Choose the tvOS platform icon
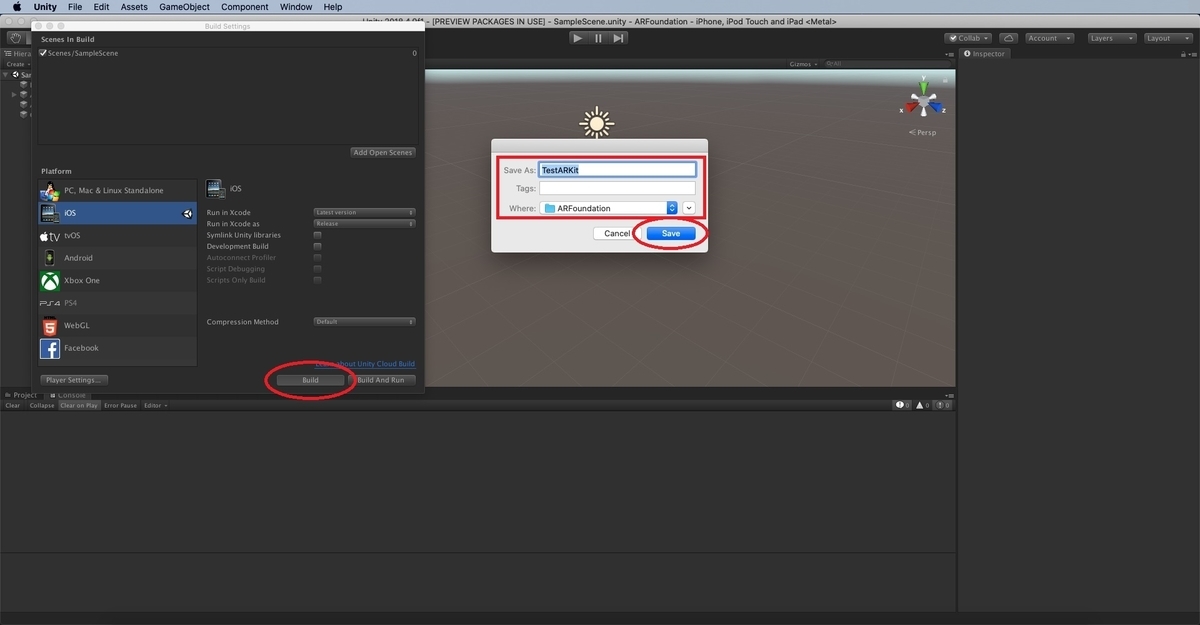The width and height of the screenshot is (1200, 625). [x=50, y=236]
